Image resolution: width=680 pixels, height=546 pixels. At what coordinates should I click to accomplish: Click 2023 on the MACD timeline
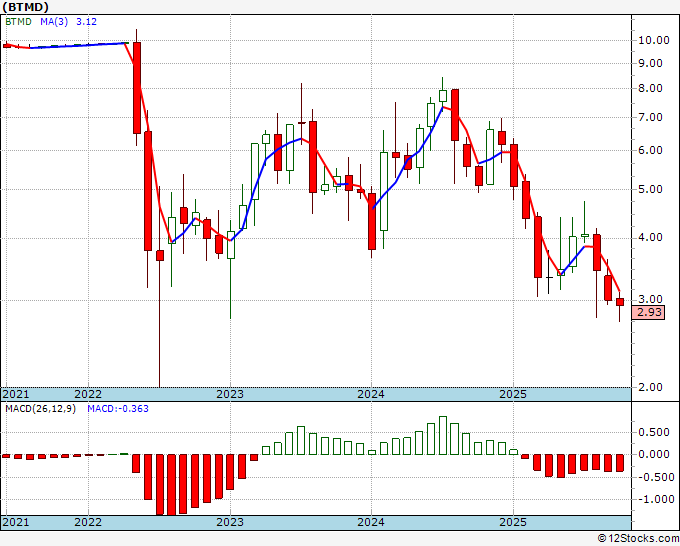pos(230,522)
